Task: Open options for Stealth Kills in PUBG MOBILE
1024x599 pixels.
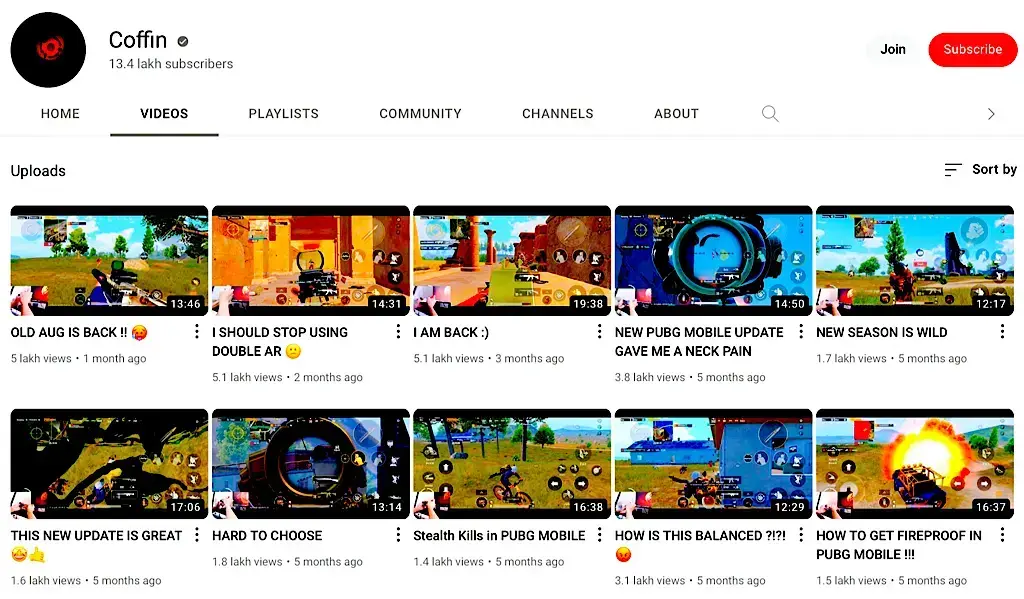Action: pos(600,535)
